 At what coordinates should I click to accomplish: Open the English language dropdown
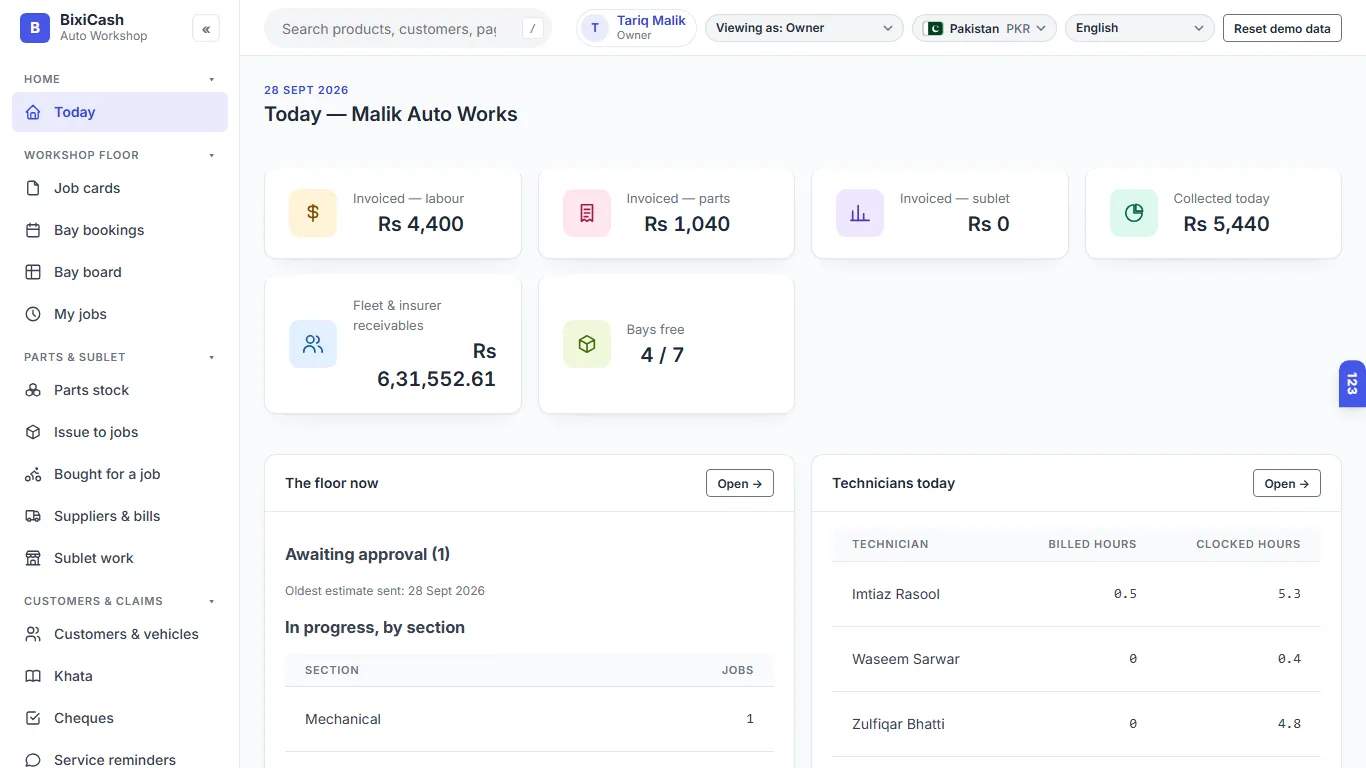1140,28
